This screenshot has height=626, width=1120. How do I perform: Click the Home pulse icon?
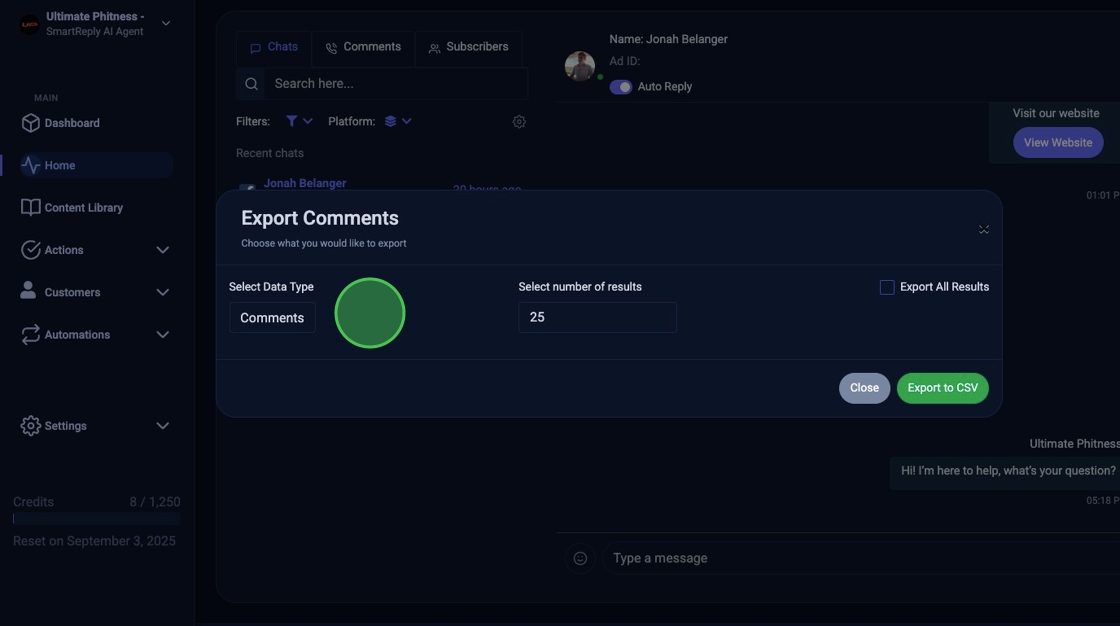click(31, 165)
